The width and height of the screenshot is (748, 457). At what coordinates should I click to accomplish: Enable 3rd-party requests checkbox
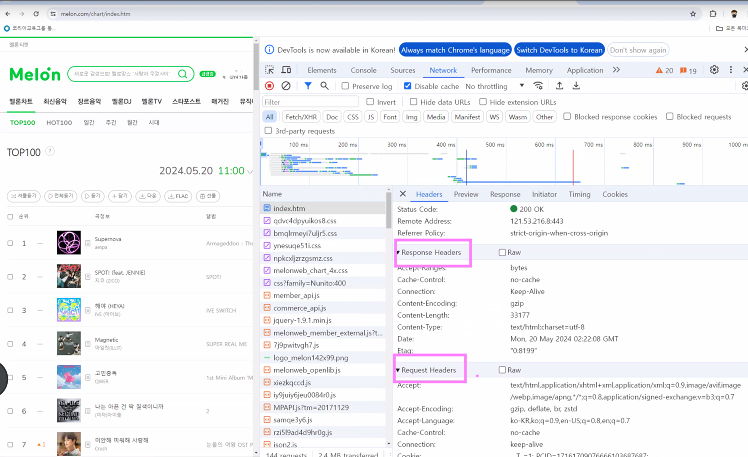pos(268,131)
